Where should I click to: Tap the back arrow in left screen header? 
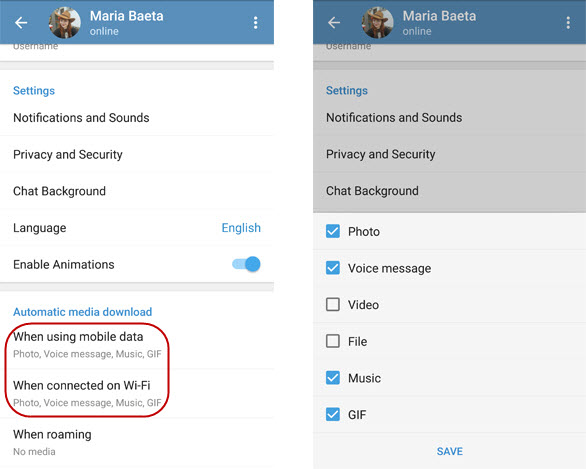21,23
